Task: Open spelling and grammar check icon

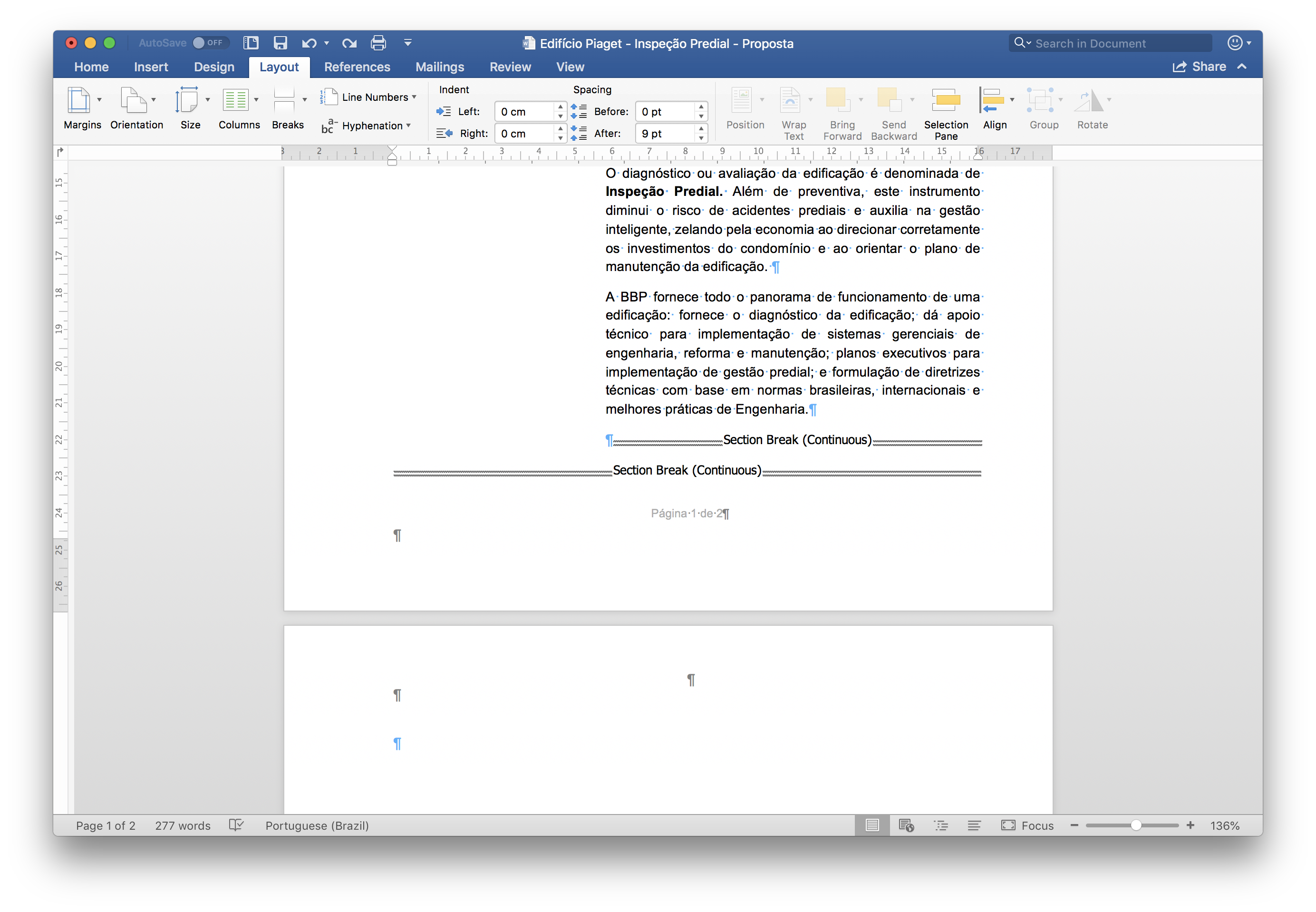Action: click(x=236, y=825)
